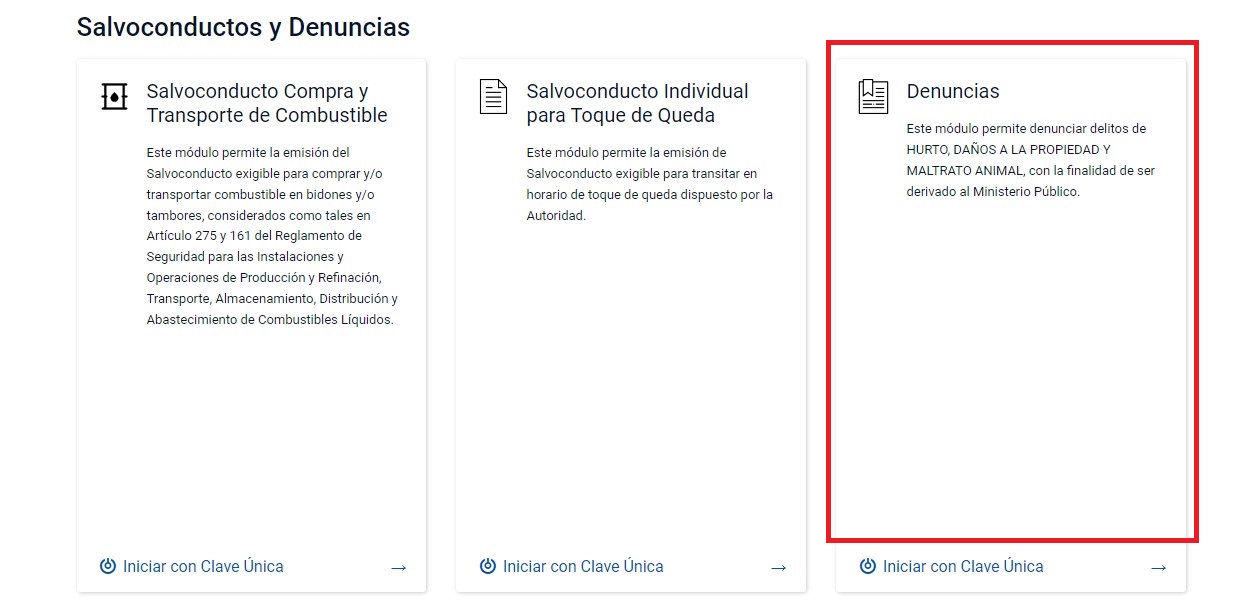Click the fuel barrel icon on Combustible card

tap(114, 96)
